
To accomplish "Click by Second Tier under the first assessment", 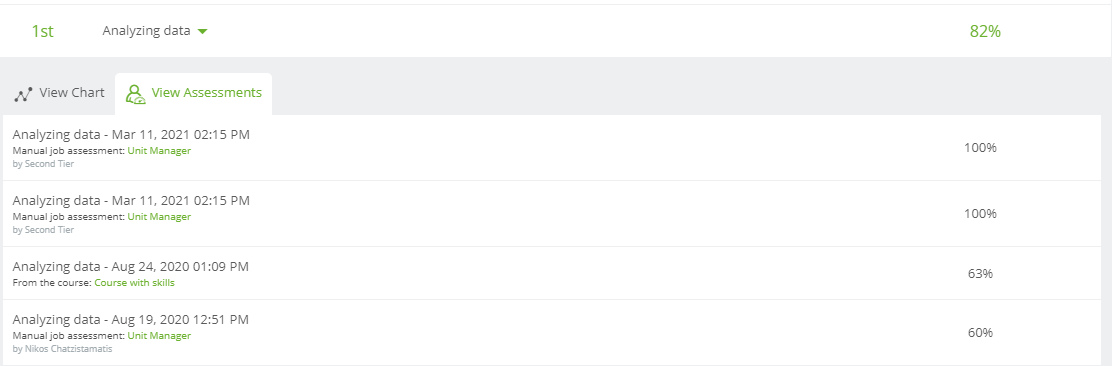I will (43, 164).
